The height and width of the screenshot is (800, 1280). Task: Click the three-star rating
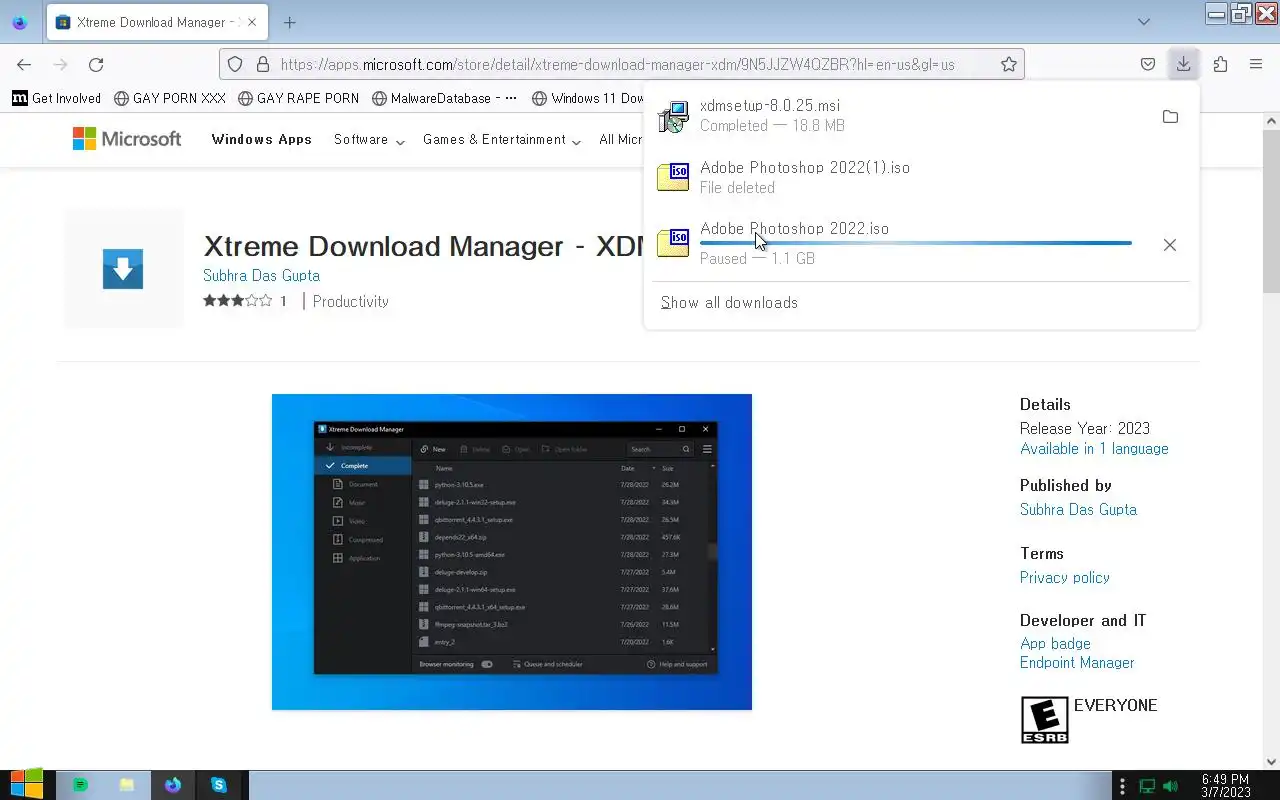click(238, 301)
